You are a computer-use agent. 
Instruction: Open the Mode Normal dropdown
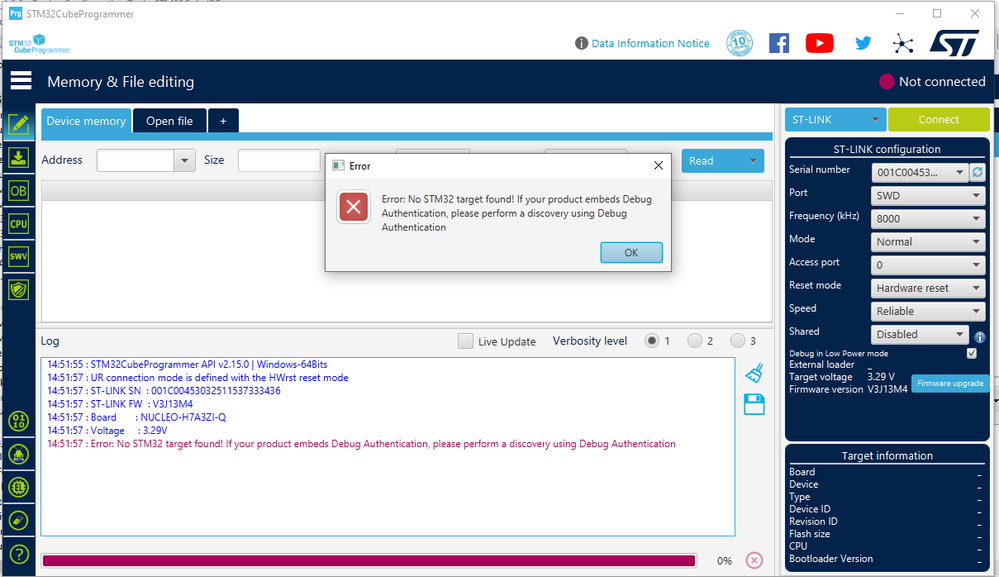click(928, 242)
